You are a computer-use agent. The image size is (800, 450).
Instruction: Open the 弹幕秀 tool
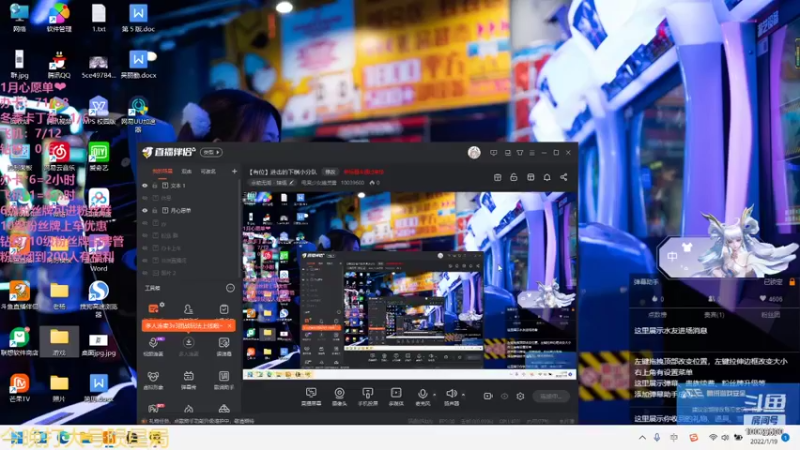coord(188,380)
